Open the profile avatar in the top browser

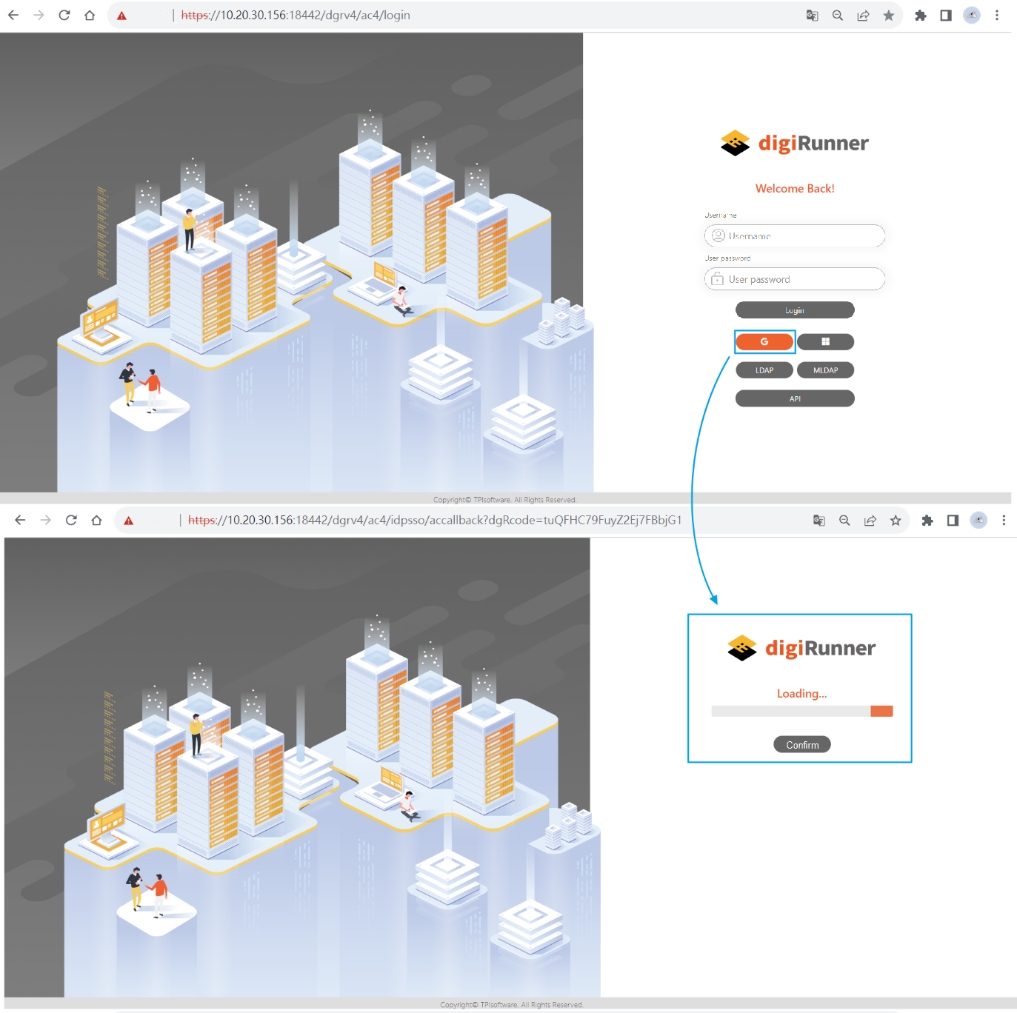[x=971, y=16]
